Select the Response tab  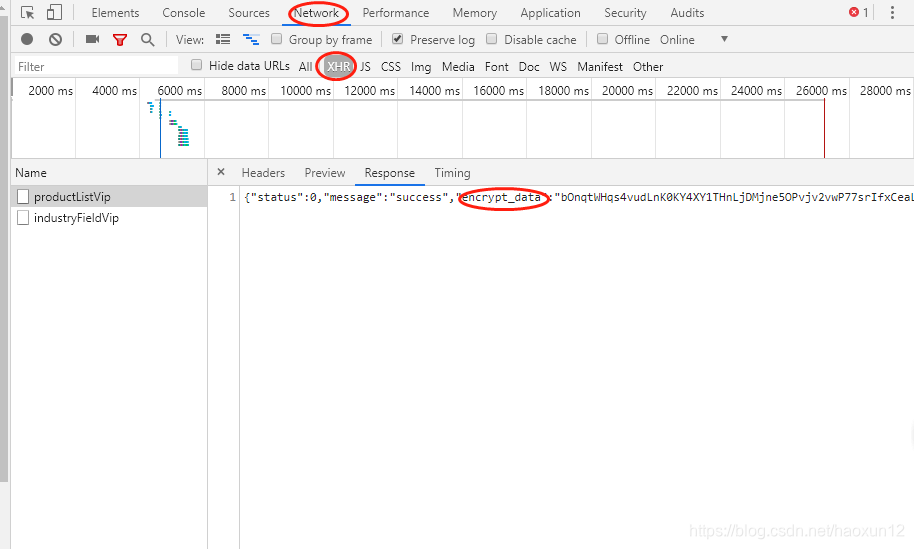click(389, 173)
